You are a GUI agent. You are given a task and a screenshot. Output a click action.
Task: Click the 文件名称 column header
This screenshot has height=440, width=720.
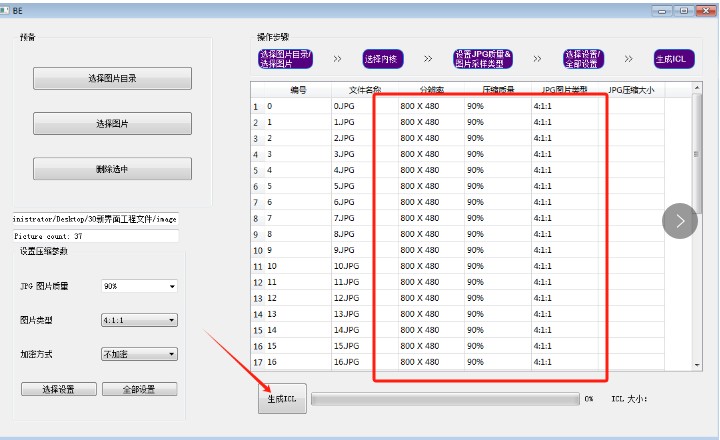(365, 90)
